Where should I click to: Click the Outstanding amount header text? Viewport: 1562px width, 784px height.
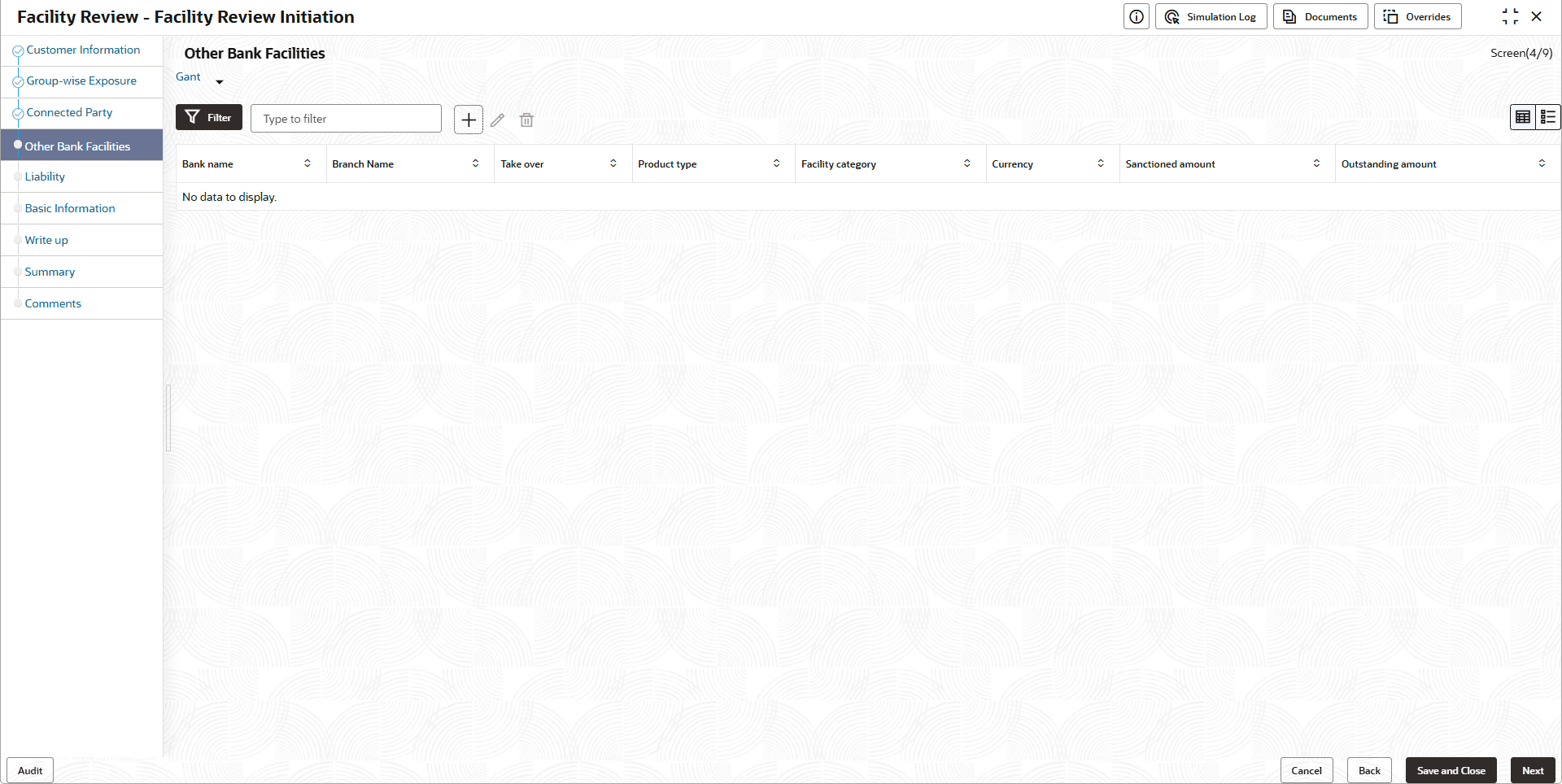1389,163
